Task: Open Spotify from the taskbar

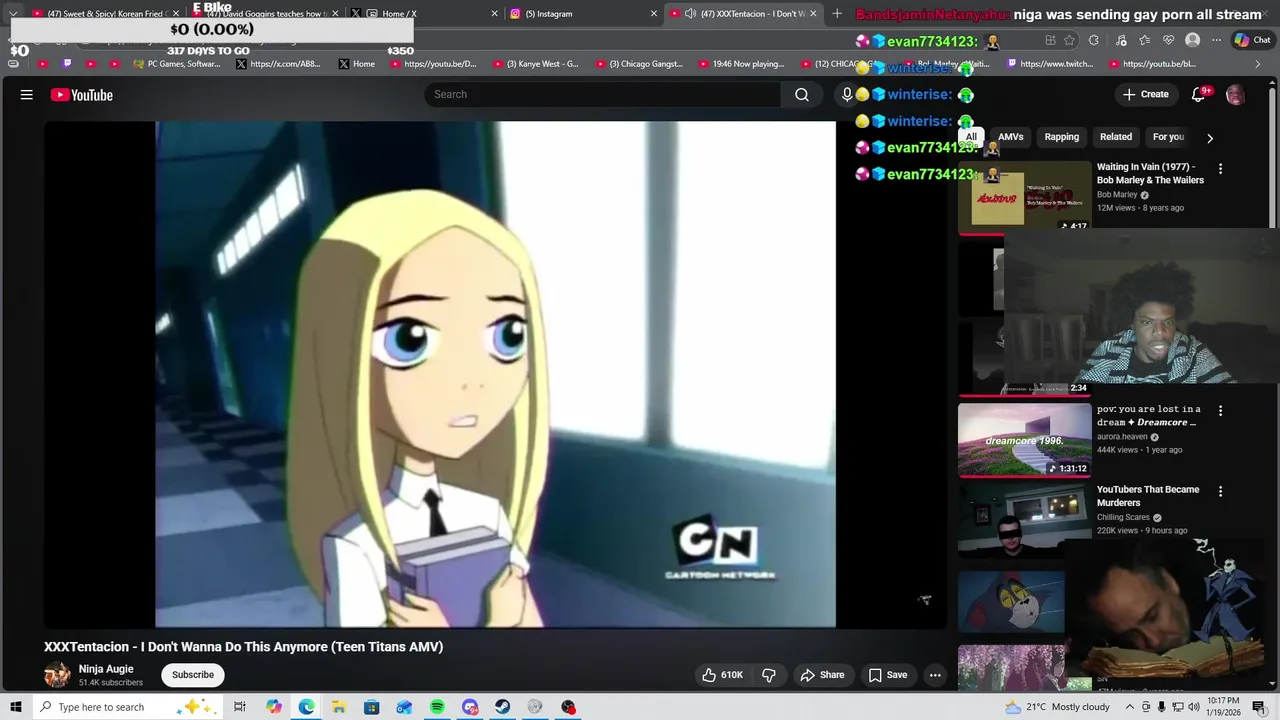Action: pos(437,707)
